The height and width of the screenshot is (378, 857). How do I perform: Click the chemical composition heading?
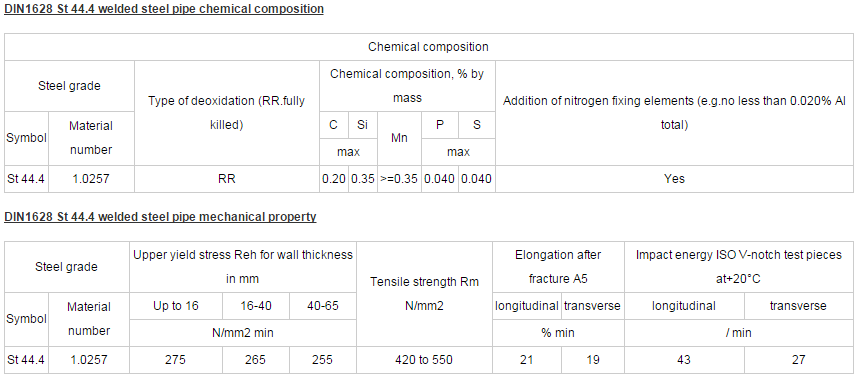click(x=164, y=9)
